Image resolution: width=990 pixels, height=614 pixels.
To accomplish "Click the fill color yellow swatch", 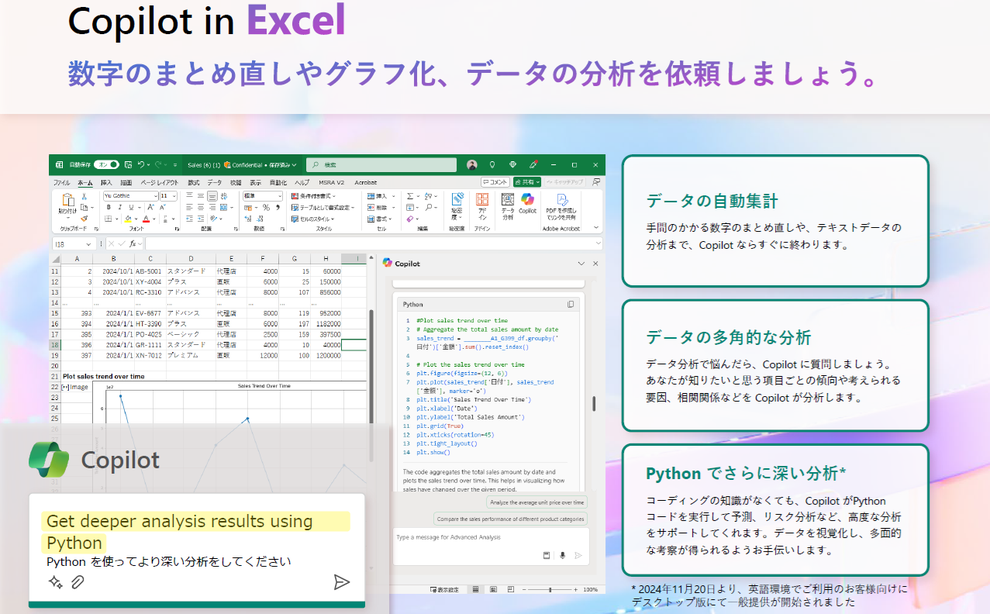I will [x=128, y=219].
